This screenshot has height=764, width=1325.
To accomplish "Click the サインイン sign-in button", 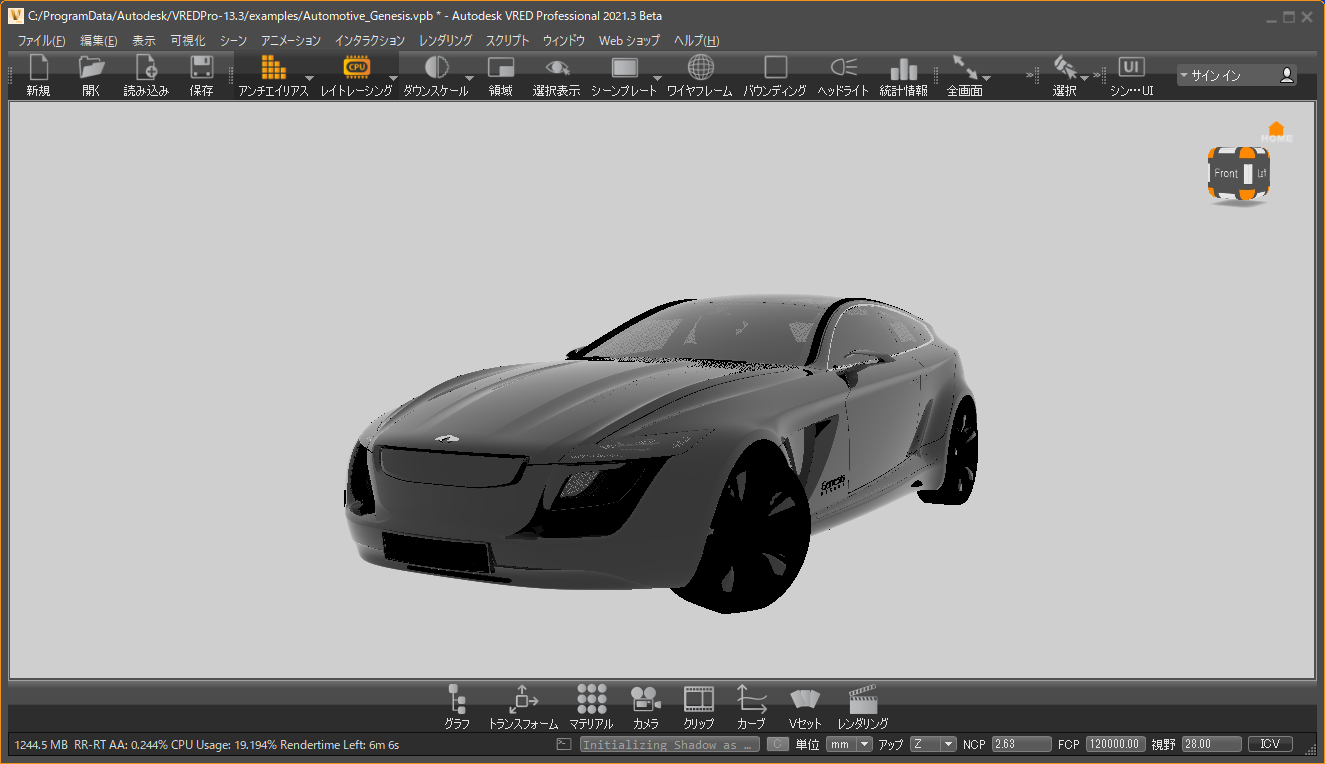I will pos(1236,75).
